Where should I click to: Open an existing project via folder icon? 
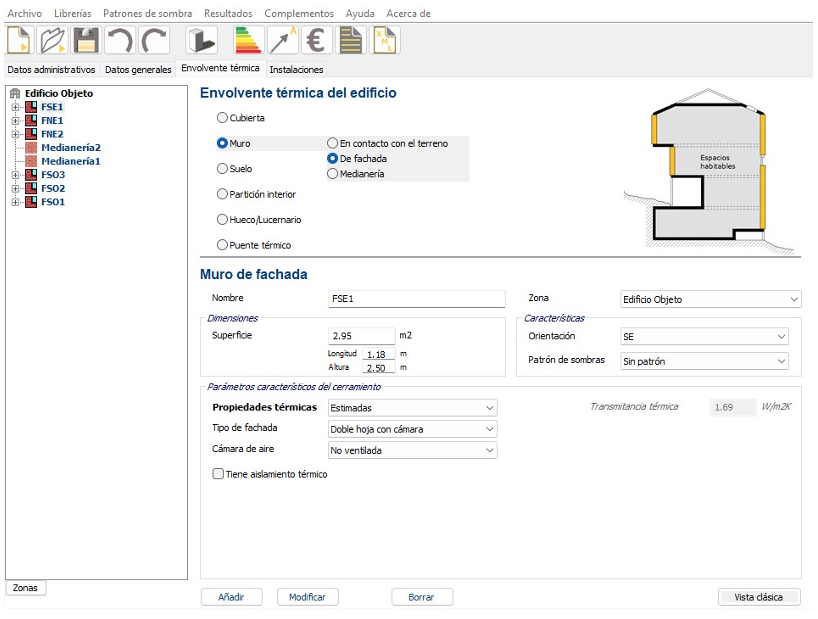pos(53,41)
